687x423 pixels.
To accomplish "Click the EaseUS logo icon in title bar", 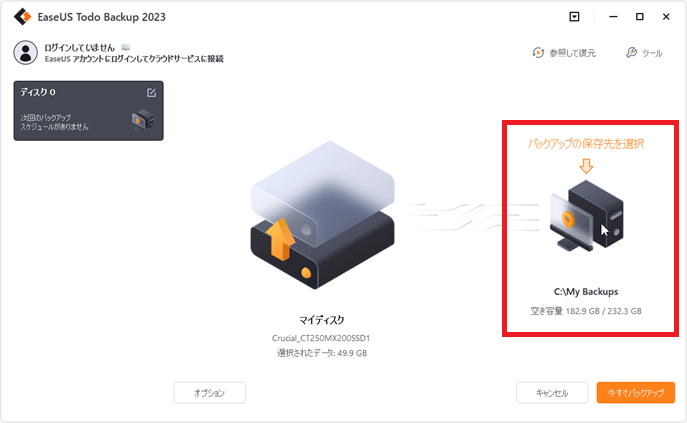I will point(22,17).
